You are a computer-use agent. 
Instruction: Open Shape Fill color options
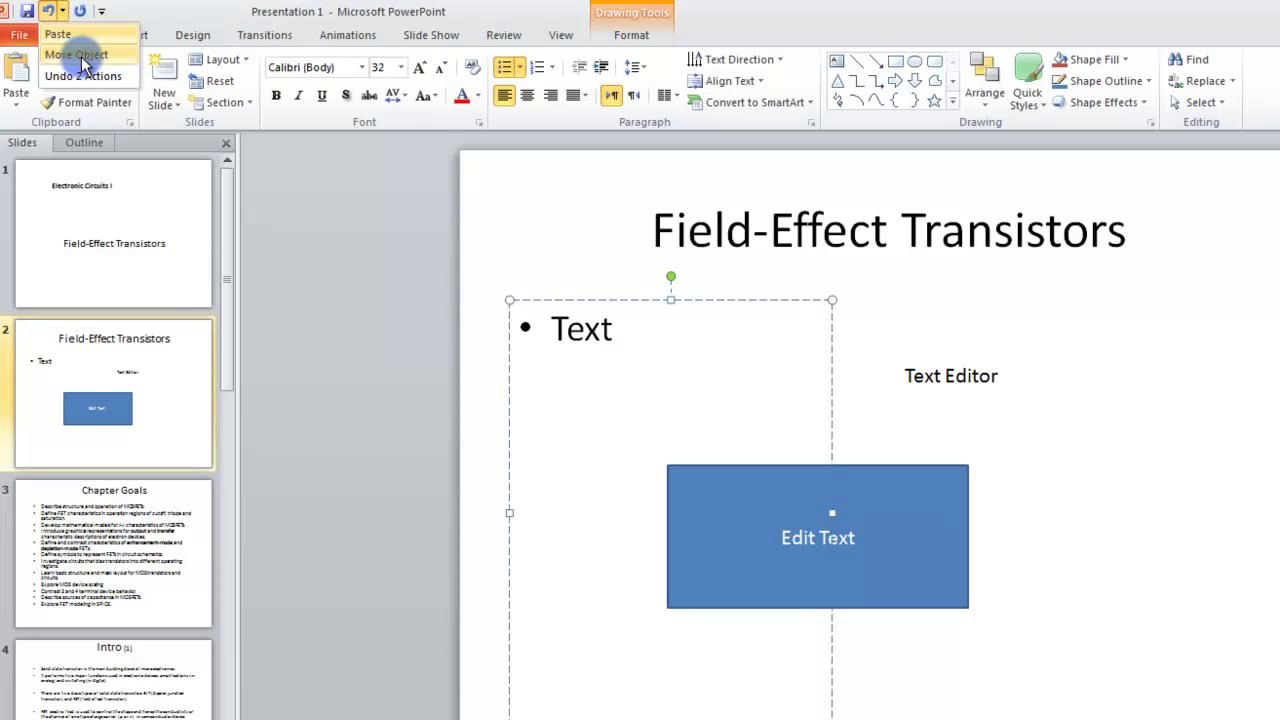(x=1091, y=60)
